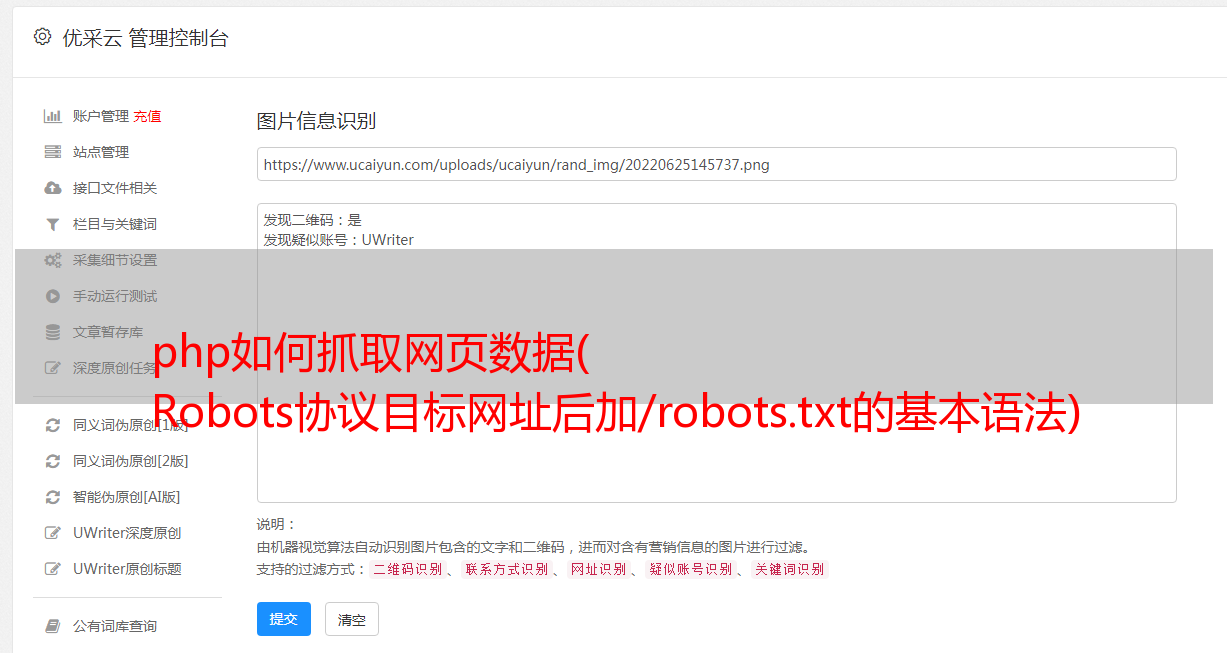The width and height of the screenshot is (1227, 653).
Task: Open UWriter原创标题 menu item
Action: click(127, 569)
